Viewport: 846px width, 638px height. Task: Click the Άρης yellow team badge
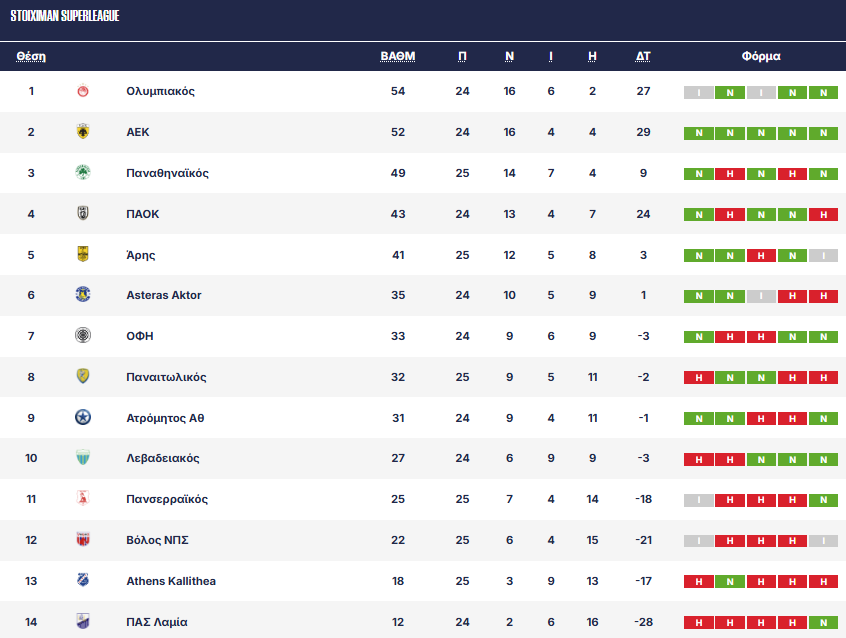(83, 255)
